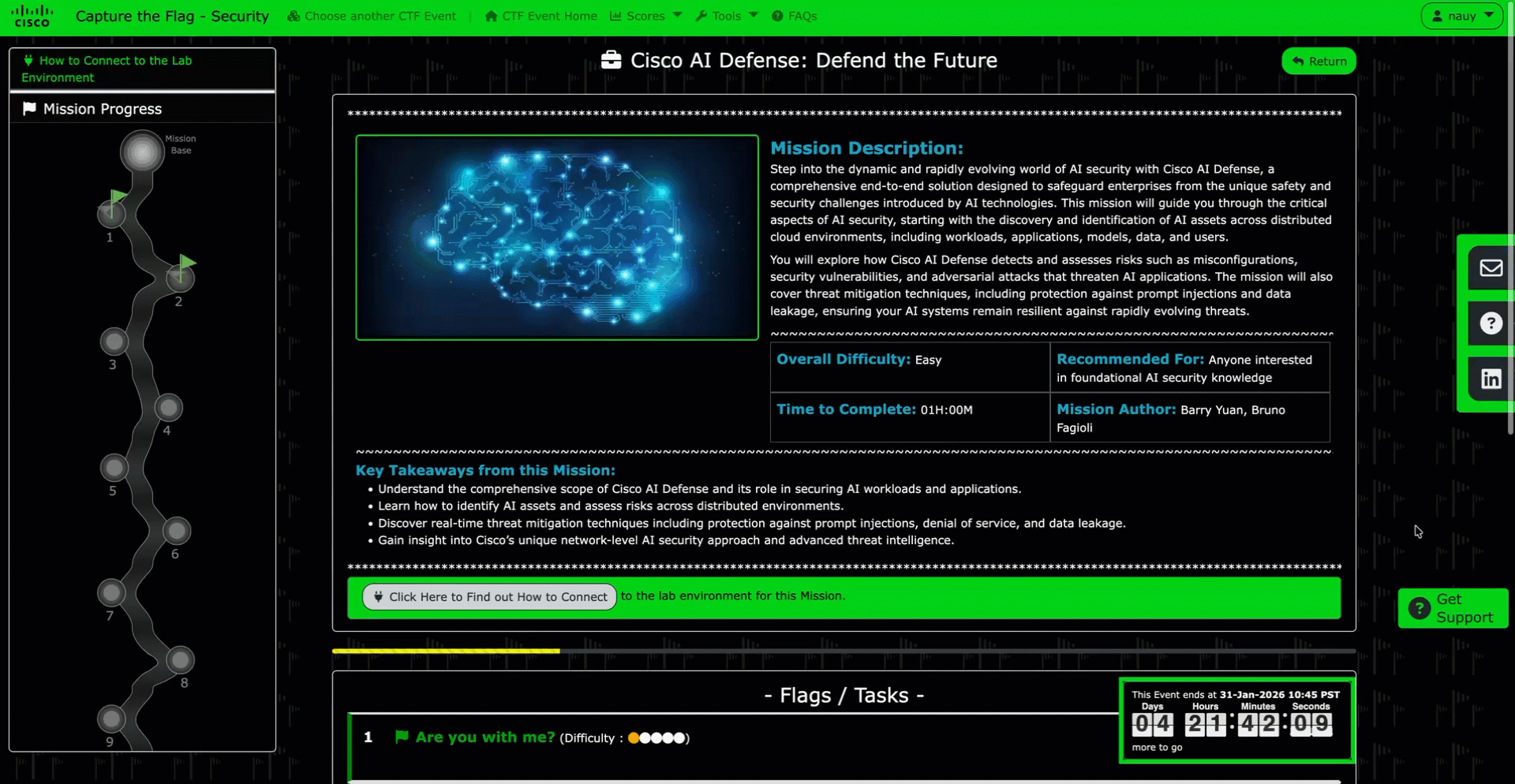1515x784 pixels.
Task: Click the user silhouette icon beside nauy
Action: (1438, 16)
